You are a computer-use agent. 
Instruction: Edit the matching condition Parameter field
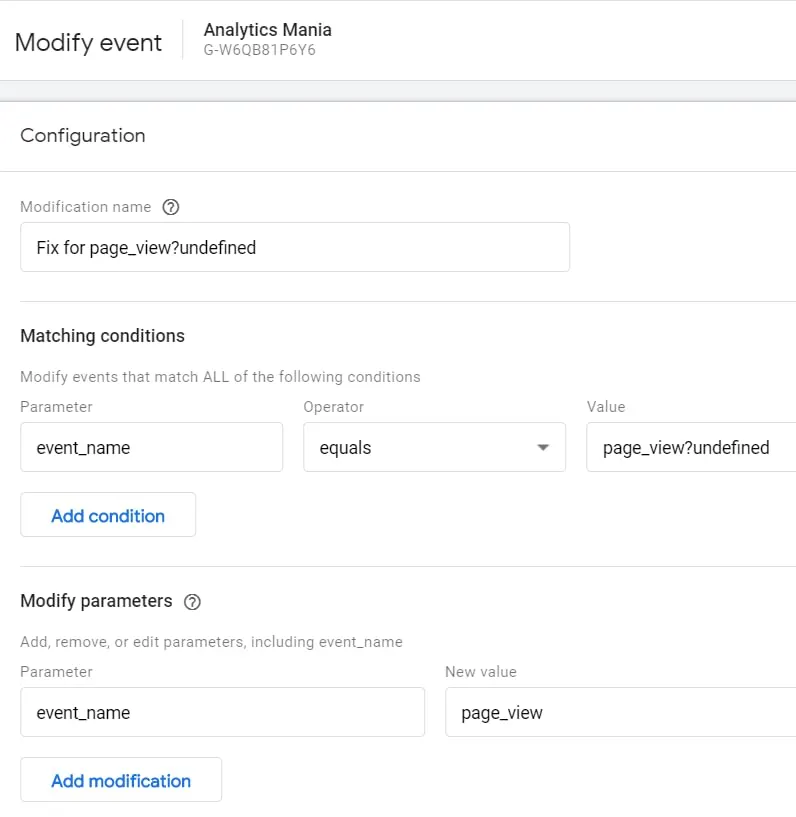[x=152, y=447]
